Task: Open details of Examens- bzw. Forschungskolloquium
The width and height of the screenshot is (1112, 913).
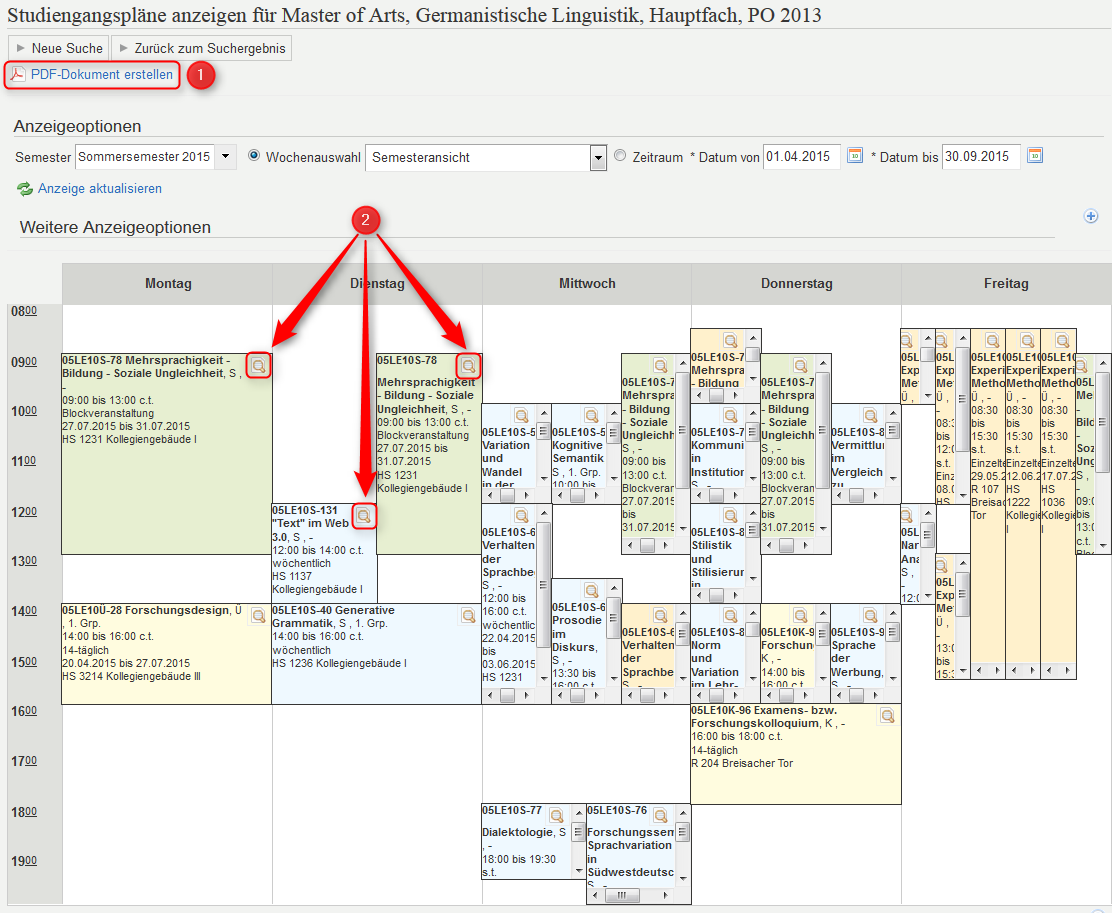Action: [887, 715]
